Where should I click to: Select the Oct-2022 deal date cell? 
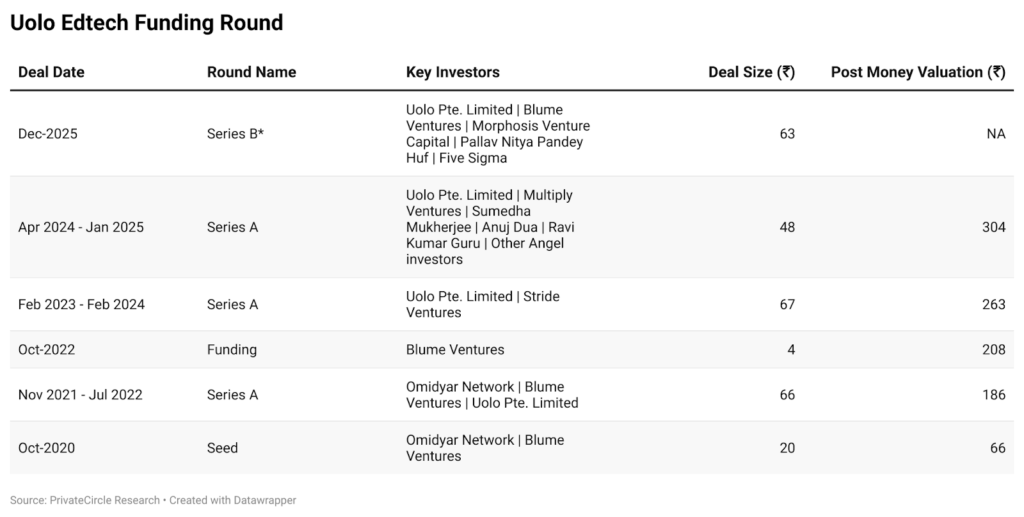tap(46, 350)
